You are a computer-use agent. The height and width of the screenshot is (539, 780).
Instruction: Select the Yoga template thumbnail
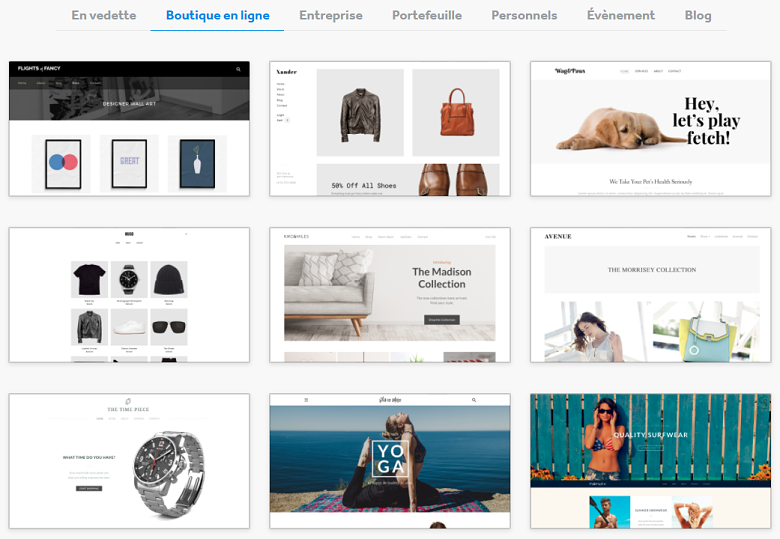pyautogui.click(x=390, y=461)
